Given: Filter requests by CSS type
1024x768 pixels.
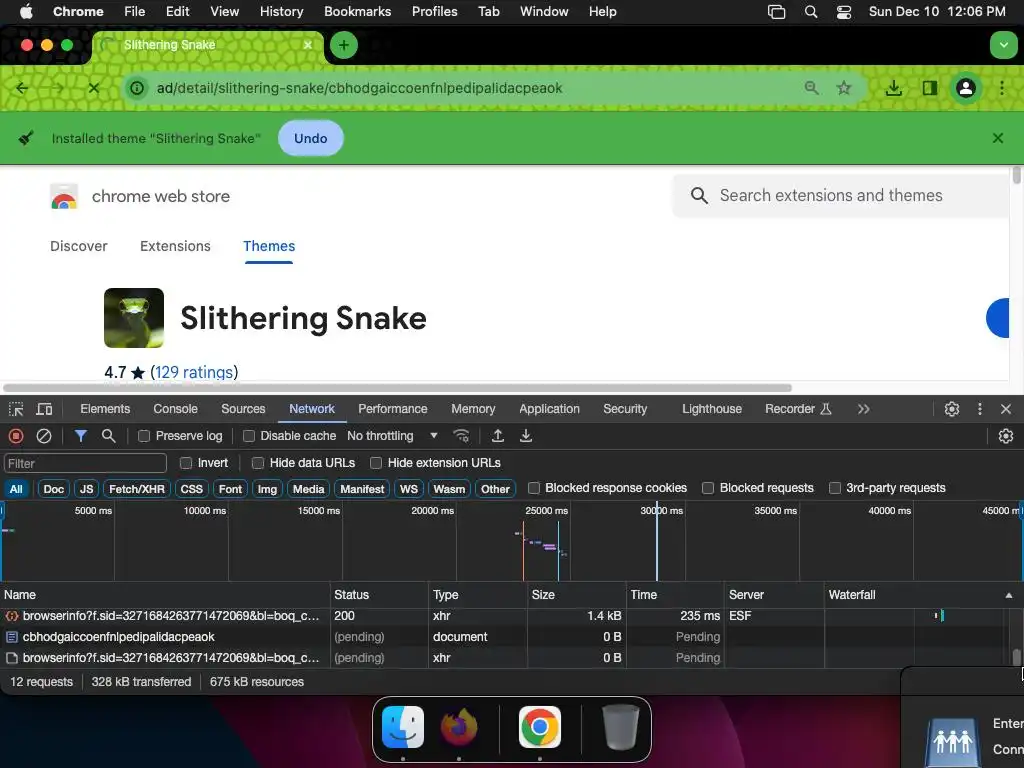Looking at the screenshot, I should point(191,489).
